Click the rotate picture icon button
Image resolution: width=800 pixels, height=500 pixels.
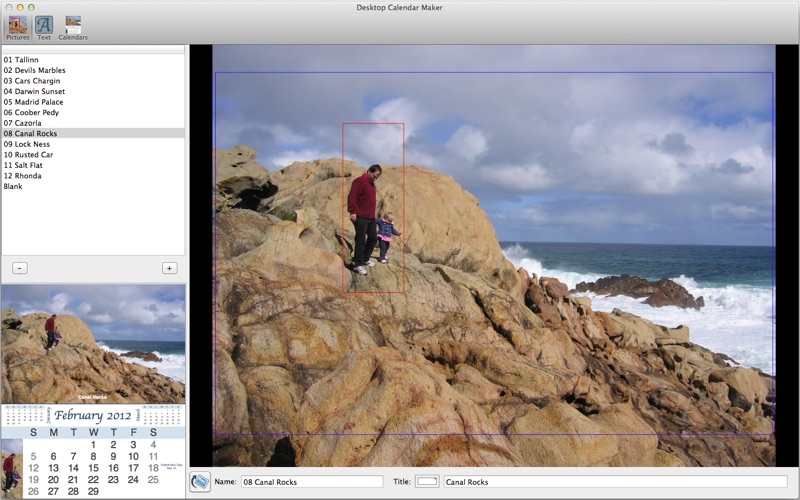tap(200, 482)
